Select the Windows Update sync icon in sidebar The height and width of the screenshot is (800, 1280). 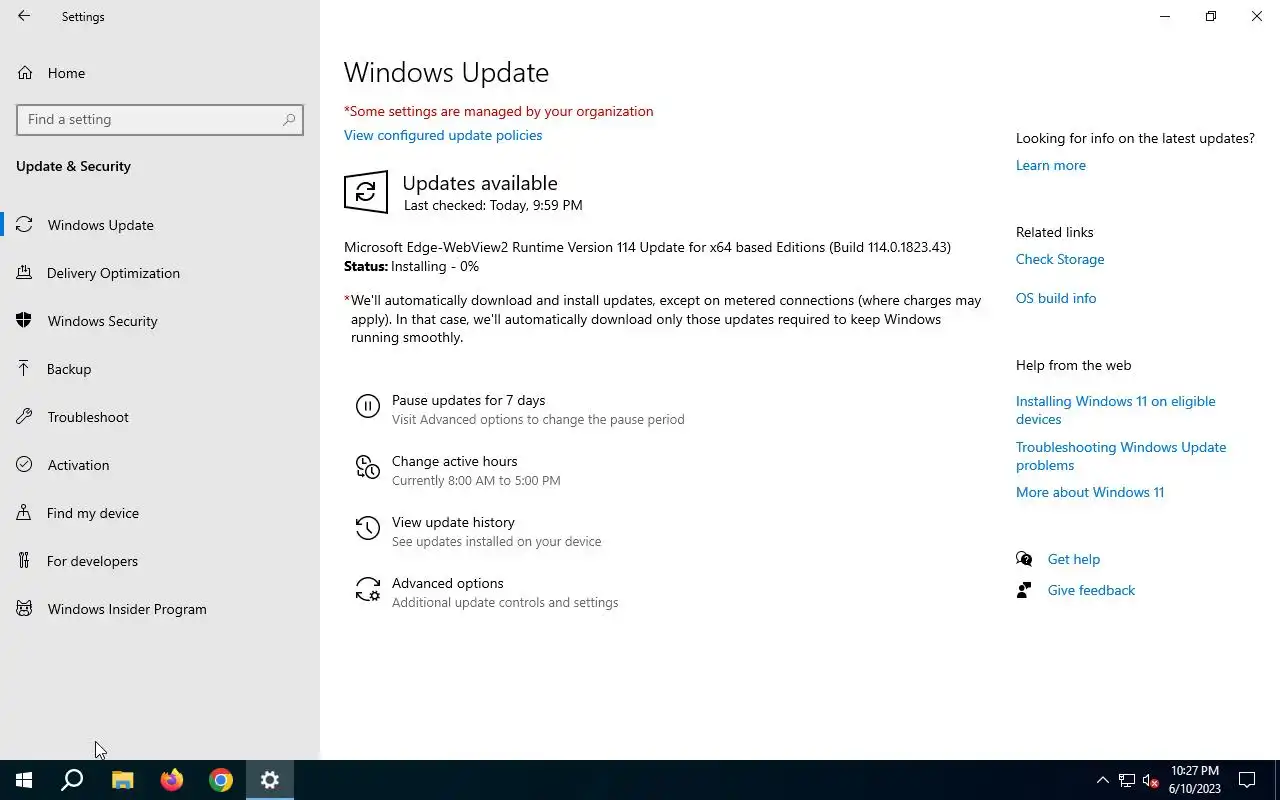(x=25, y=225)
